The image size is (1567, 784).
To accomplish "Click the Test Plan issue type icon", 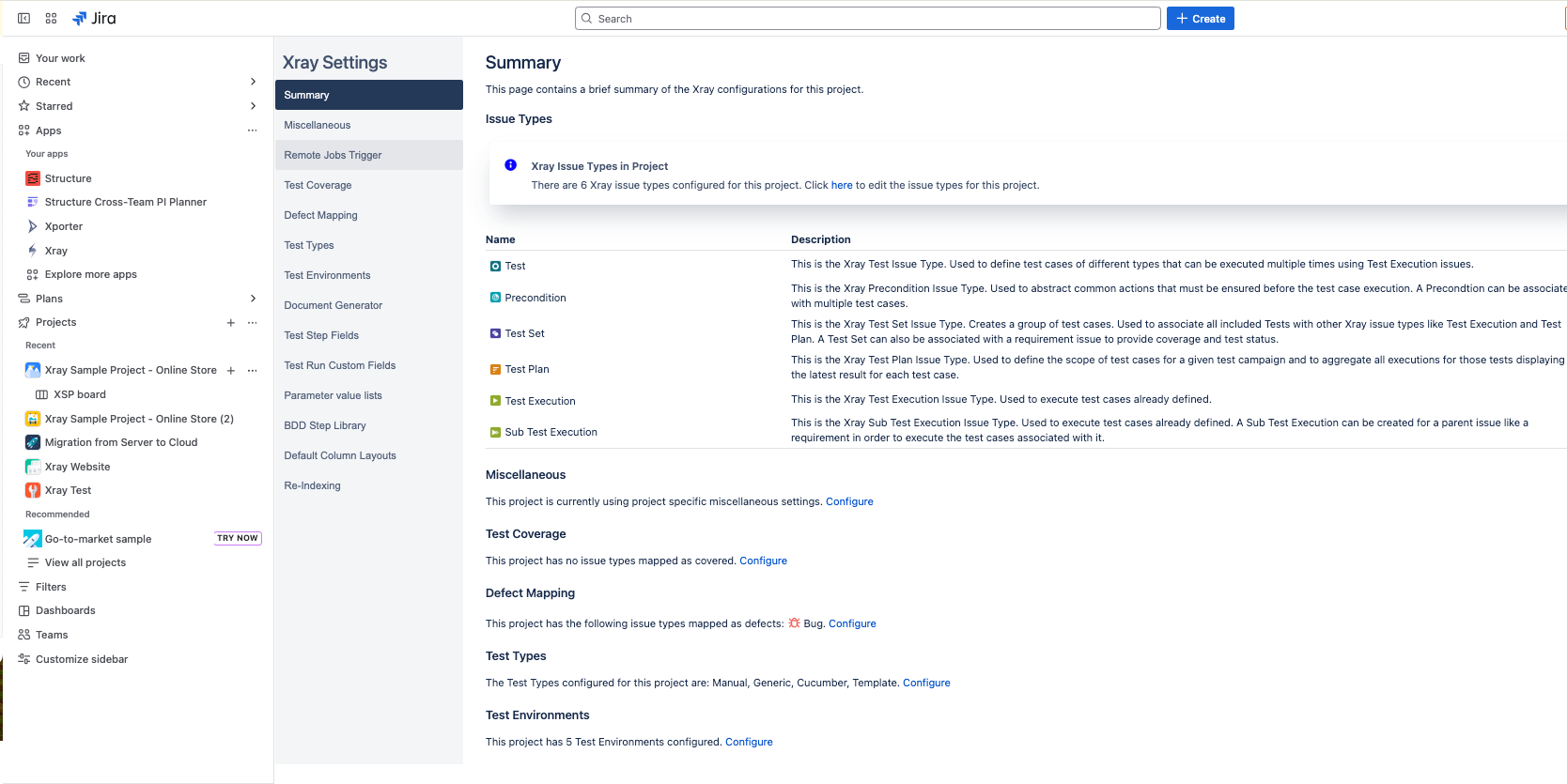I will click(x=495, y=369).
